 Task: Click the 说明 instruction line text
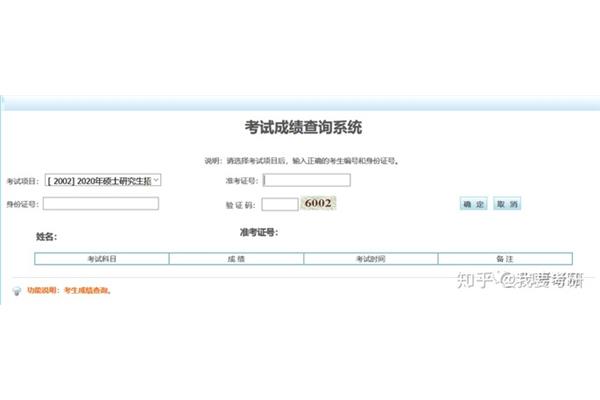coord(302,161)
